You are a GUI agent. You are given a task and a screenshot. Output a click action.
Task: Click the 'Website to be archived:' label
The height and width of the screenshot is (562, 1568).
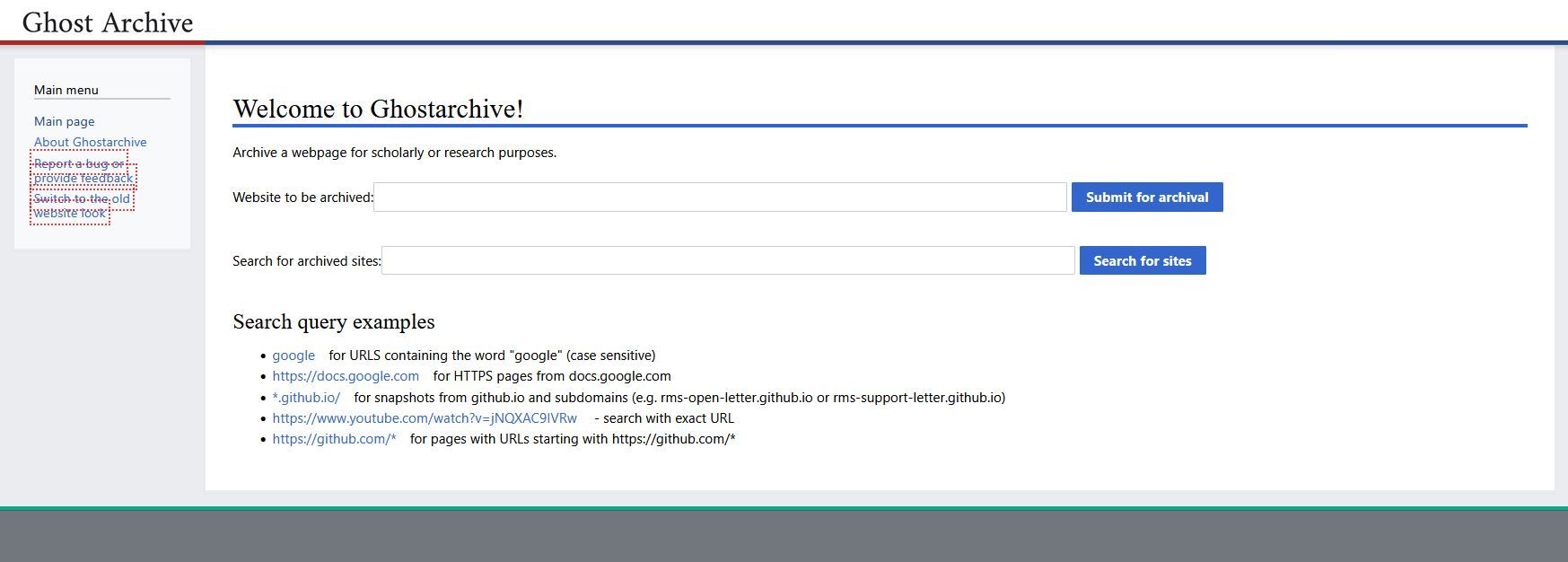pos(302,198)
